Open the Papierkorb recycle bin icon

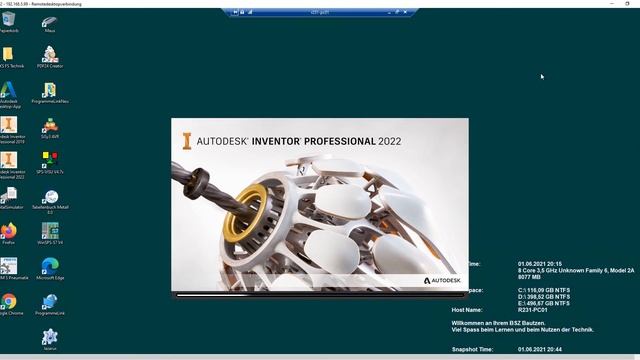pos(8,20)
